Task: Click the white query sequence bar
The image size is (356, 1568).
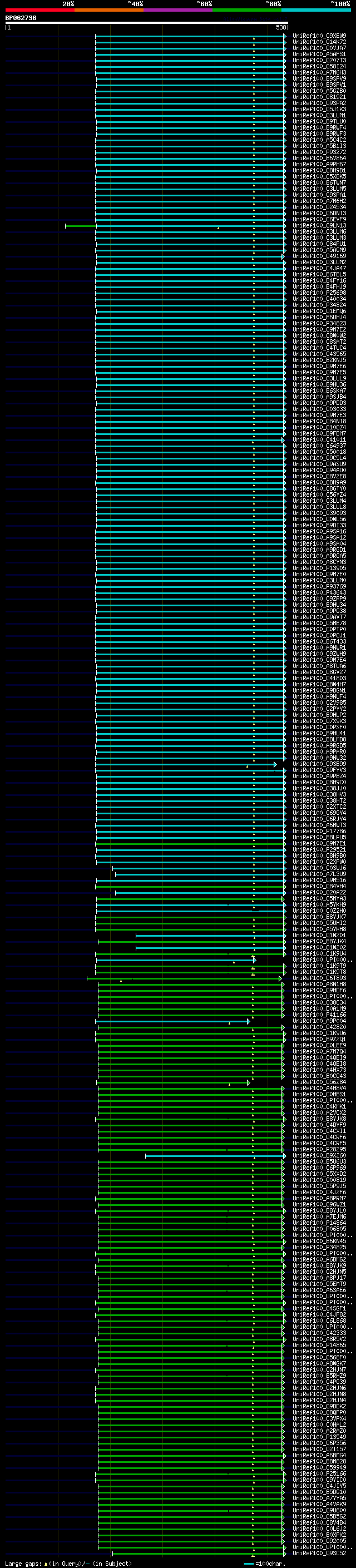Action: coord(147,23)
